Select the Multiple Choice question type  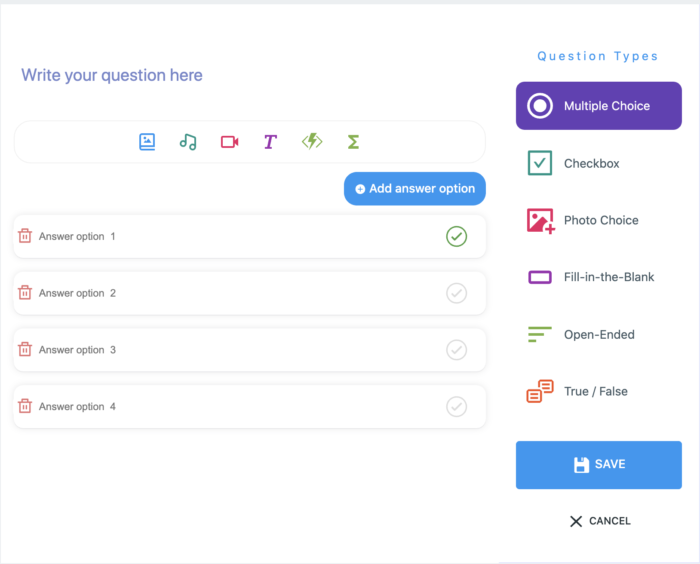point(598,106)
